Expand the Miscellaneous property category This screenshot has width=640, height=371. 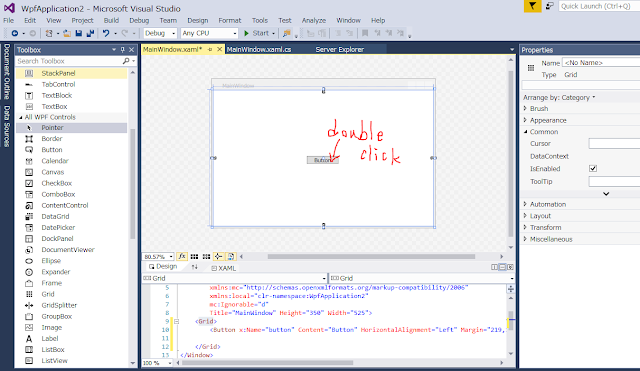(525, 239)
